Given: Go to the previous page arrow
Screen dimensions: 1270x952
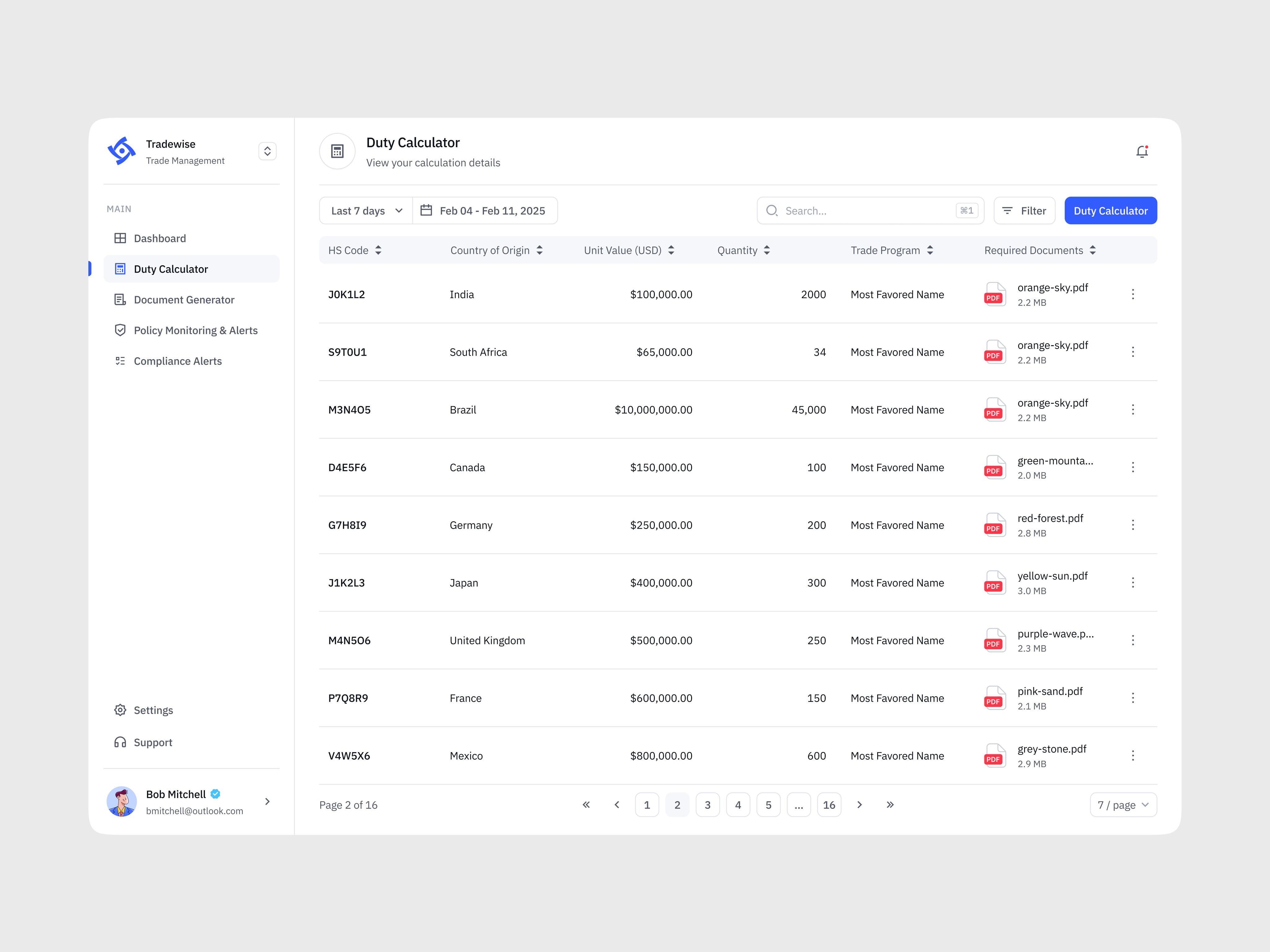Looking at the screenshot, I should [x=617, y=804].
